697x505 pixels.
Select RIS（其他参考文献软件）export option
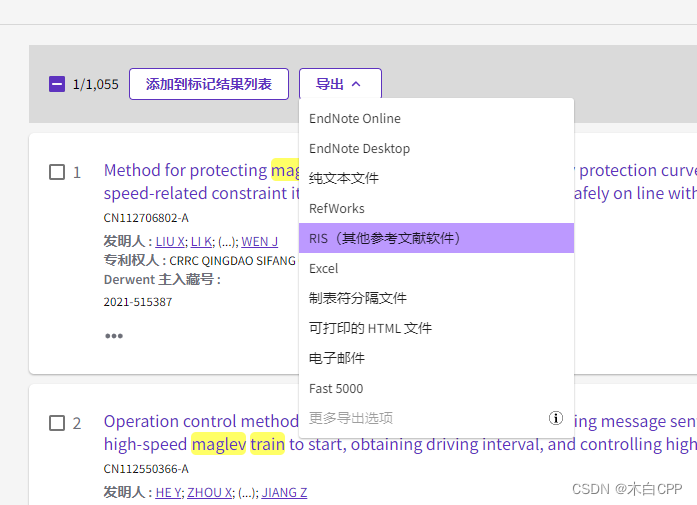pos(436,238)
